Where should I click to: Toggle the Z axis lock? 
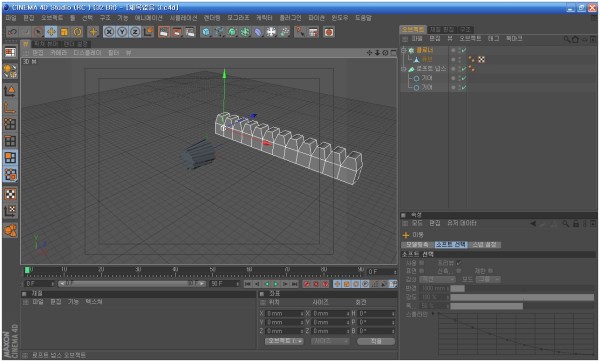tap(135, 32)
